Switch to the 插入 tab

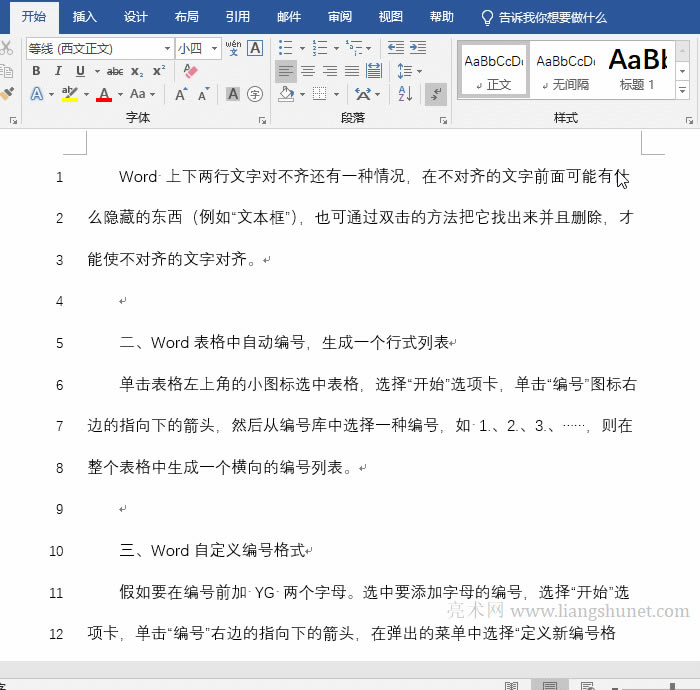click(x=85, y=17)
